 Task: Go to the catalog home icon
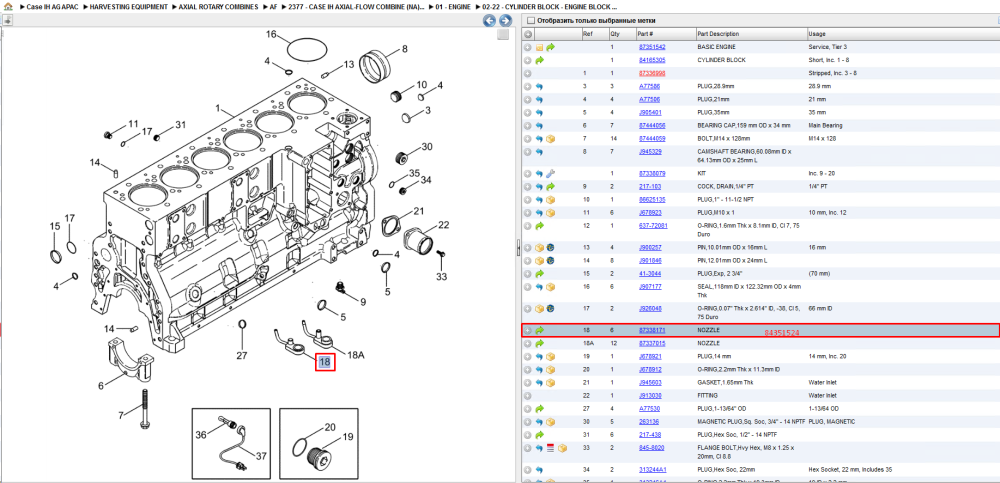click(8, 6)
